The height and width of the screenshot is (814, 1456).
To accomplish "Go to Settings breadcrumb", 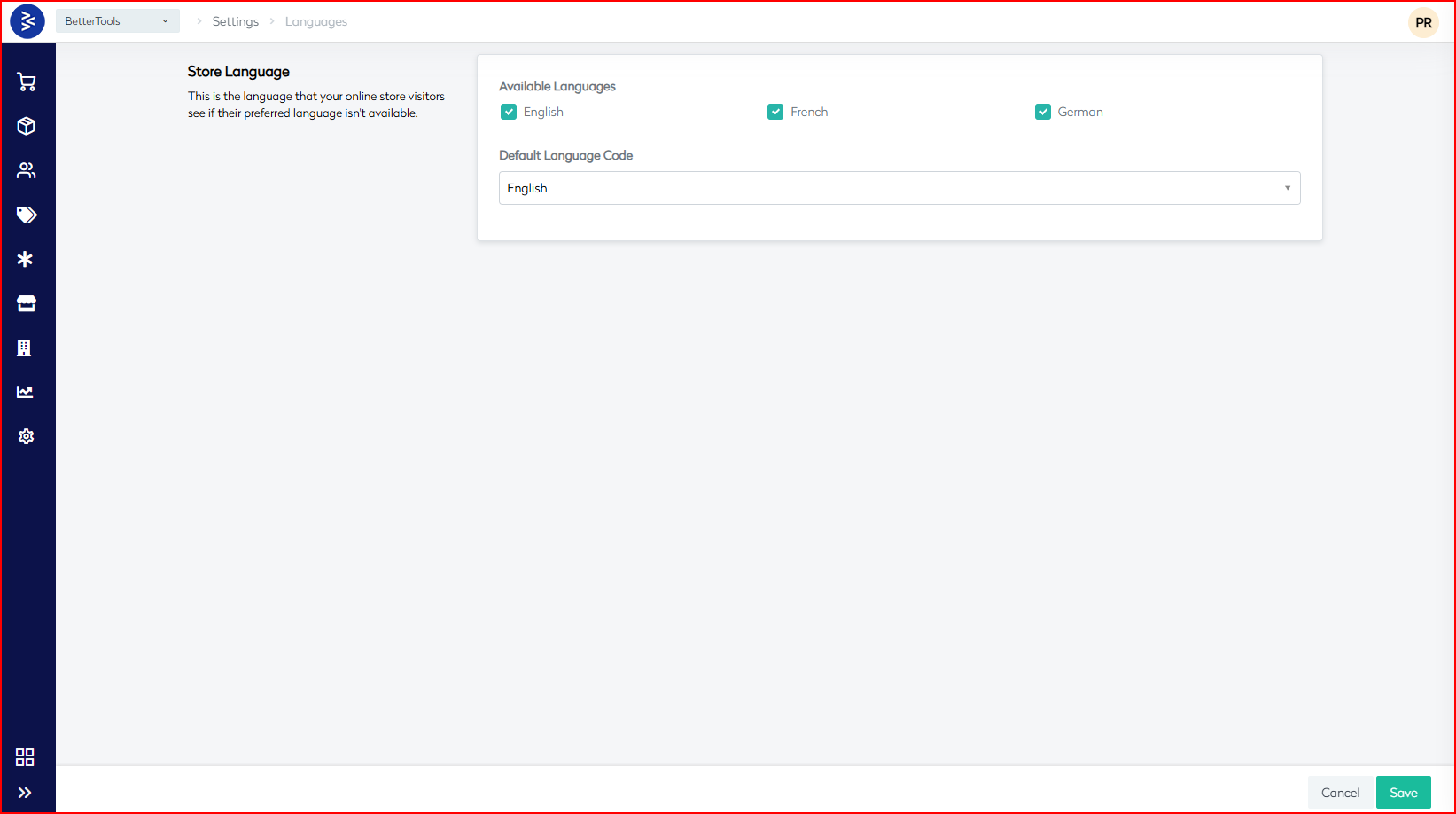I will (236, 21).
